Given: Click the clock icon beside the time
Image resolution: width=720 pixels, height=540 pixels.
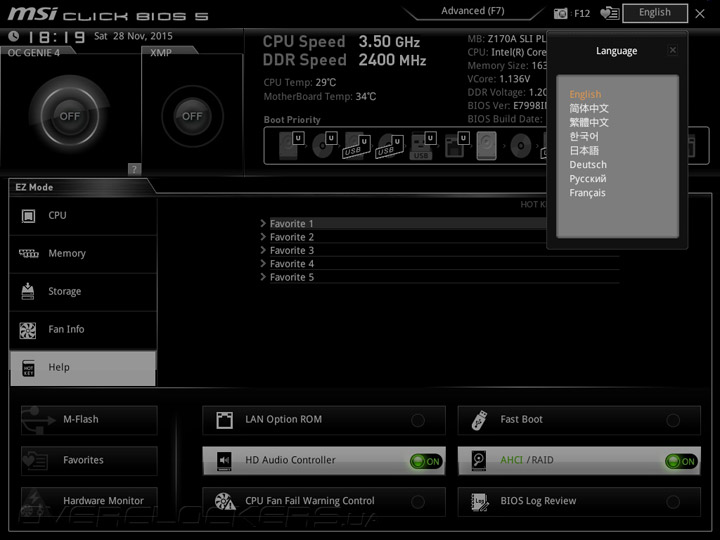Looking at the screenshot, I should pos(14,36).
